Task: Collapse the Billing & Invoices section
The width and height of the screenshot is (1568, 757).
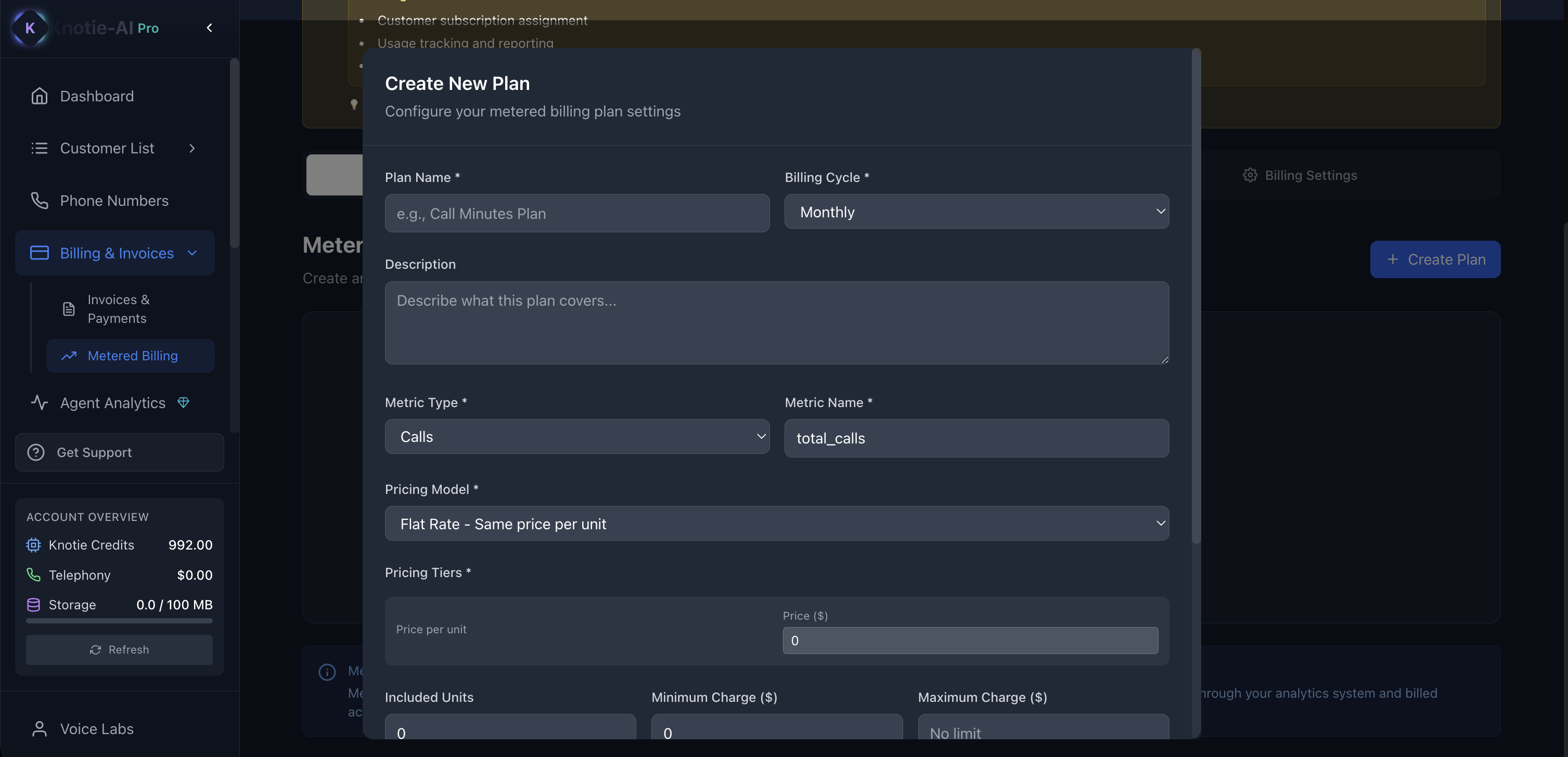Action: point(192,253)
